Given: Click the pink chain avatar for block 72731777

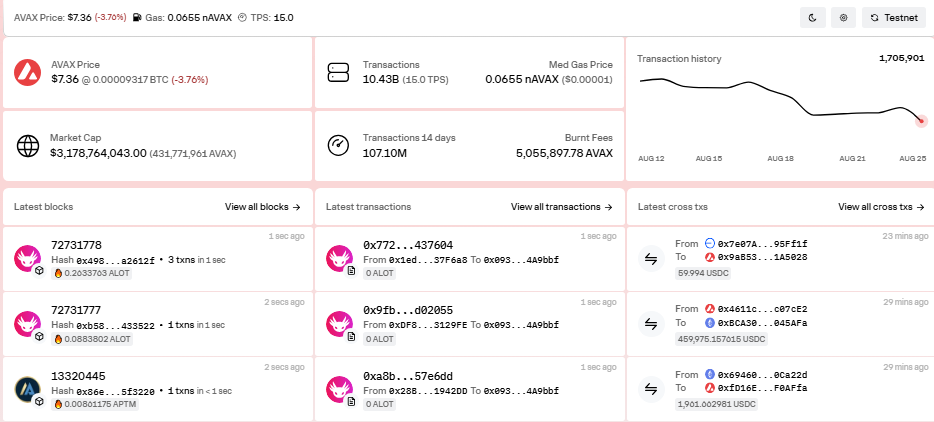Looking at the screenshot, I should point(27,324).
